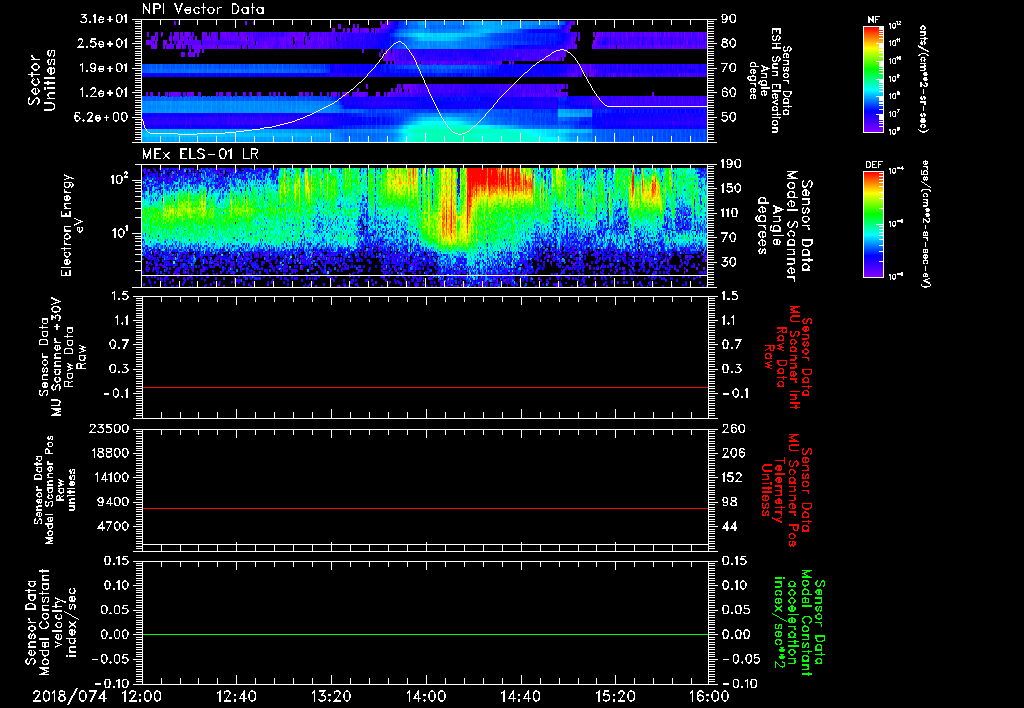Click the red line in Scanner Pos plot
The image size is (1024, 708).
tap(424, 508)
